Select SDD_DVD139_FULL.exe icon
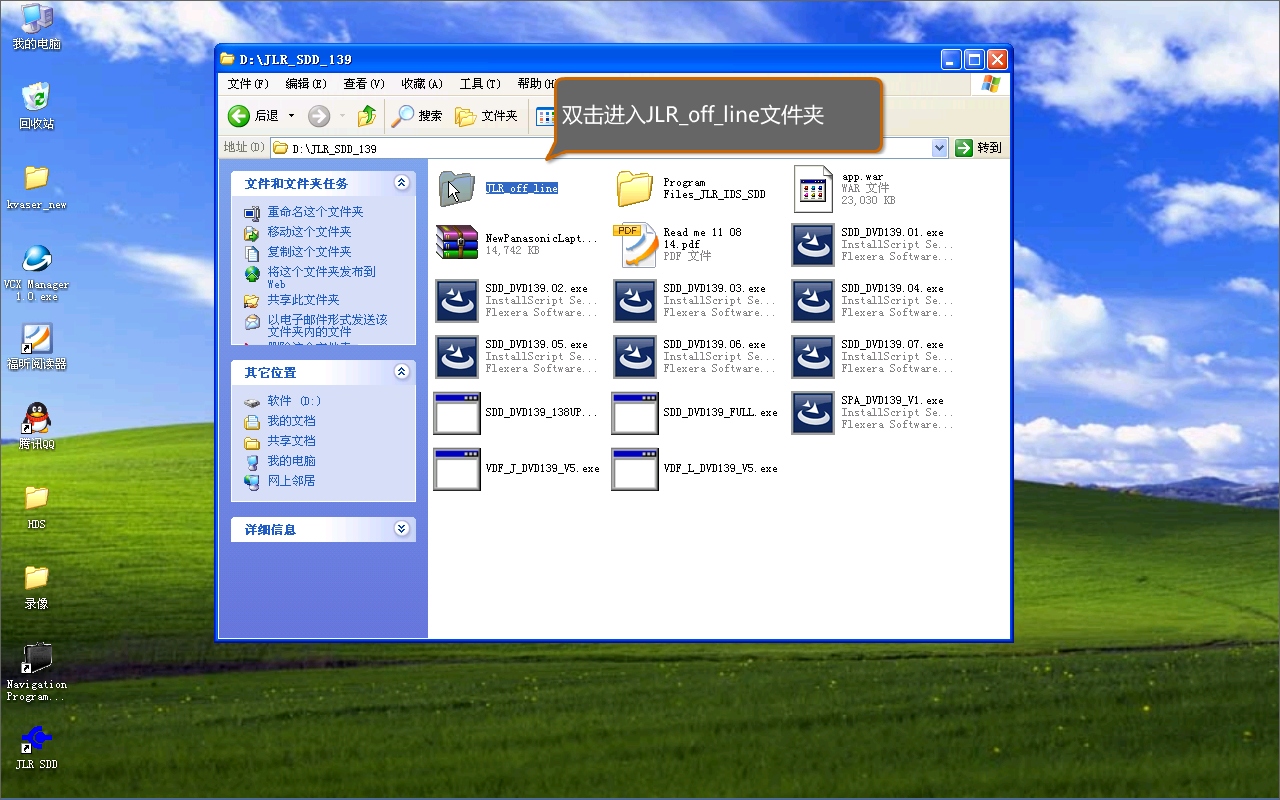 click(635, 413)
